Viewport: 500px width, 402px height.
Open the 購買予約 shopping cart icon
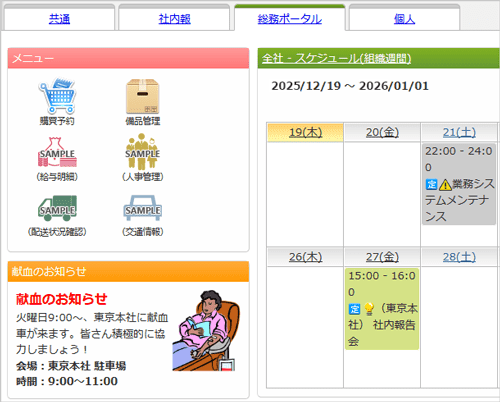(x=57, y=96)
